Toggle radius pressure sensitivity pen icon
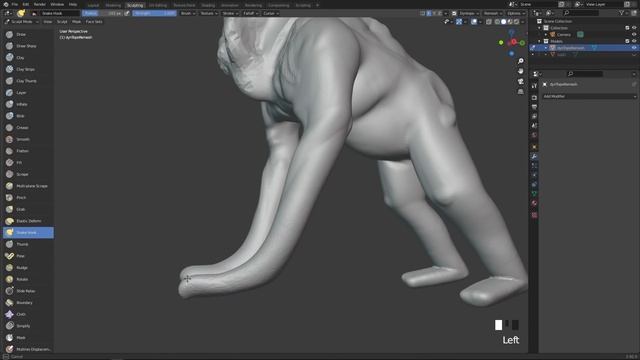The height and width of the screenshot is (360, 640). point(127,13)
